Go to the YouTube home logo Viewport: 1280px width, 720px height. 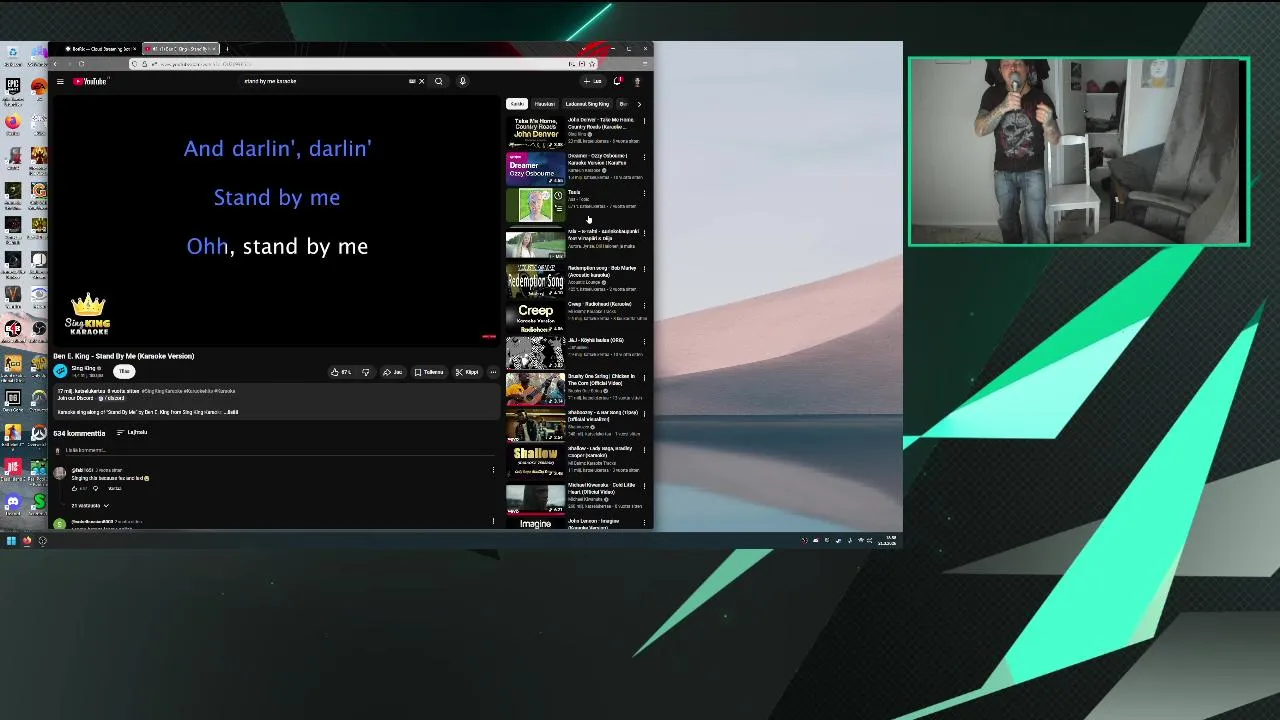89,81
